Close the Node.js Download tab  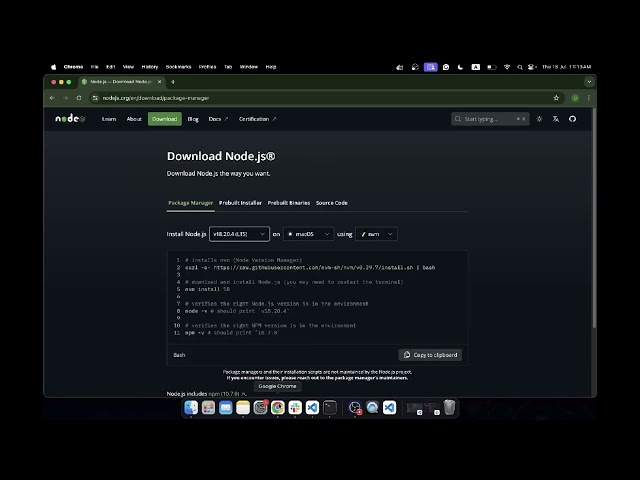(160, 82)
